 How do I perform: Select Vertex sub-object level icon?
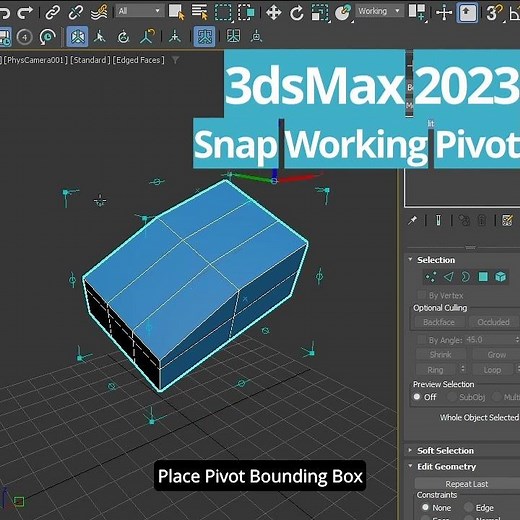click(x=431, y=277)
